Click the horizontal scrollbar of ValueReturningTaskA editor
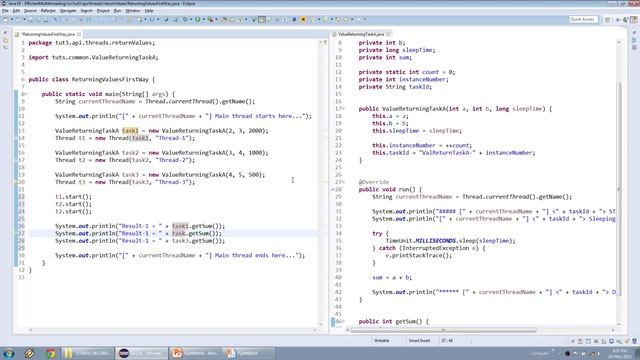 coord(444,330)
